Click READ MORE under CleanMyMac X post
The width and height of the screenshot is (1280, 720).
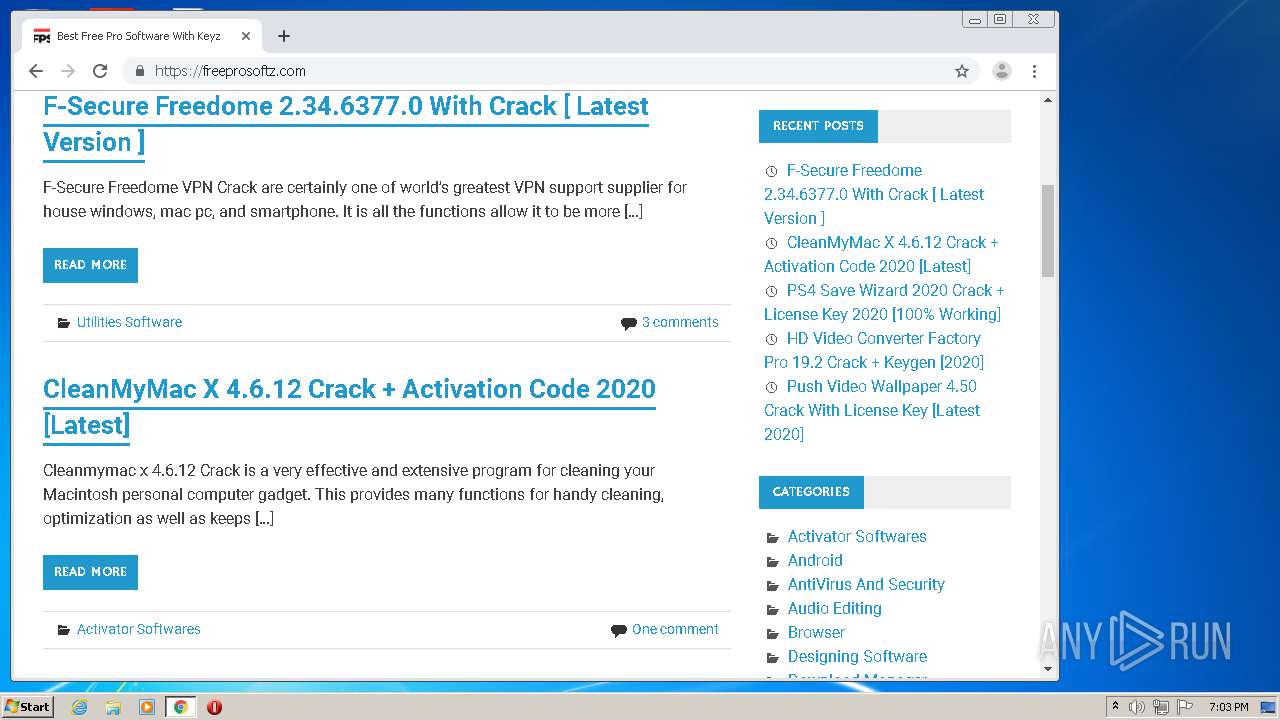[x=90, y=572]
